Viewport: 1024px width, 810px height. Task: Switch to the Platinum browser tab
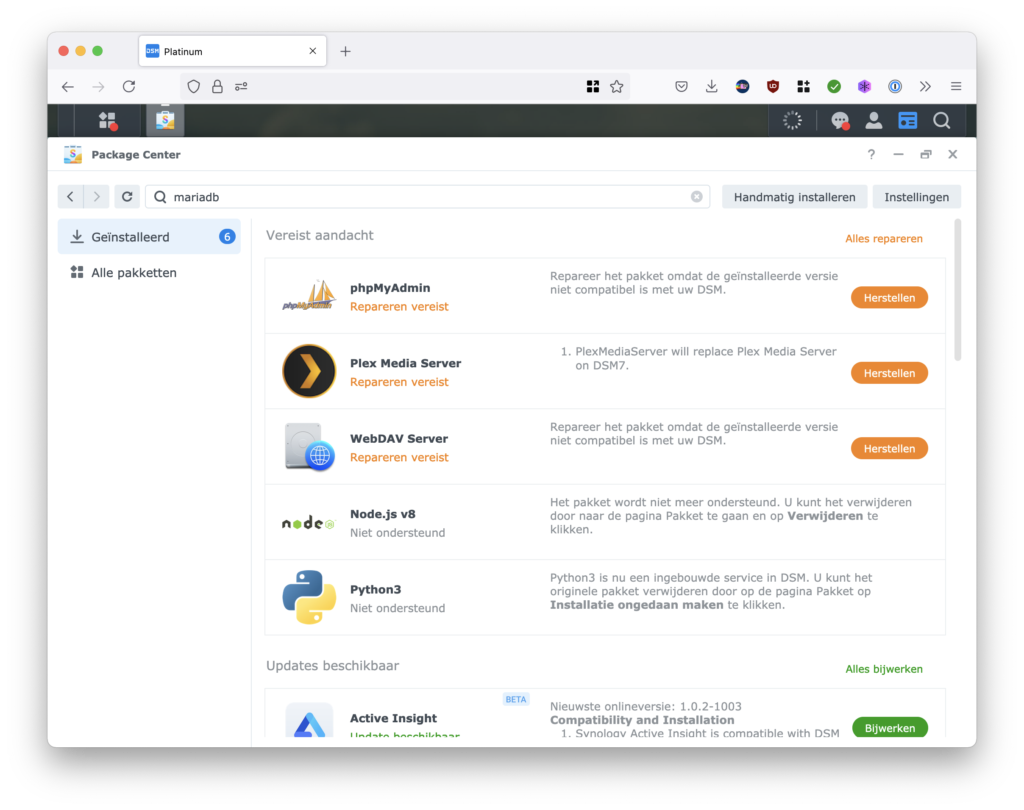pos(232,51)
